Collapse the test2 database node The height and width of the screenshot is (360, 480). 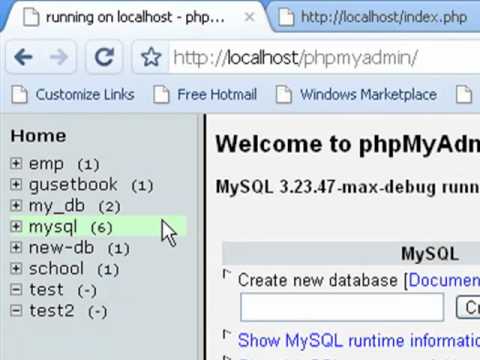[x=16, y=311]
